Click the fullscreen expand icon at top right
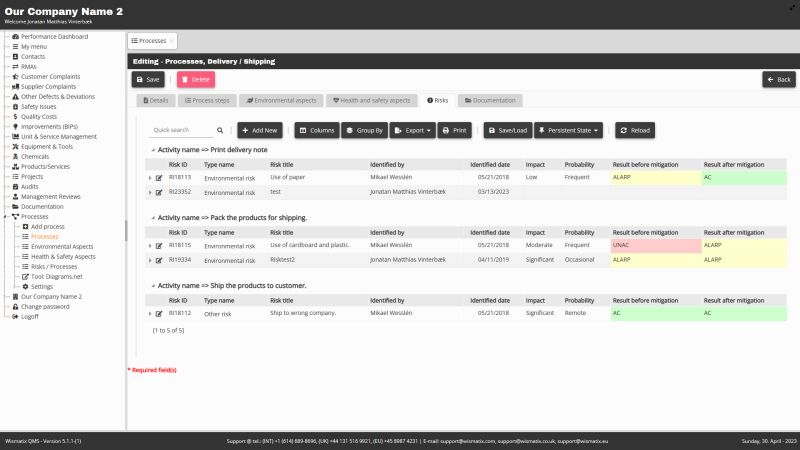The width and height of the screenshot is (800, 450). click(792, 7)
